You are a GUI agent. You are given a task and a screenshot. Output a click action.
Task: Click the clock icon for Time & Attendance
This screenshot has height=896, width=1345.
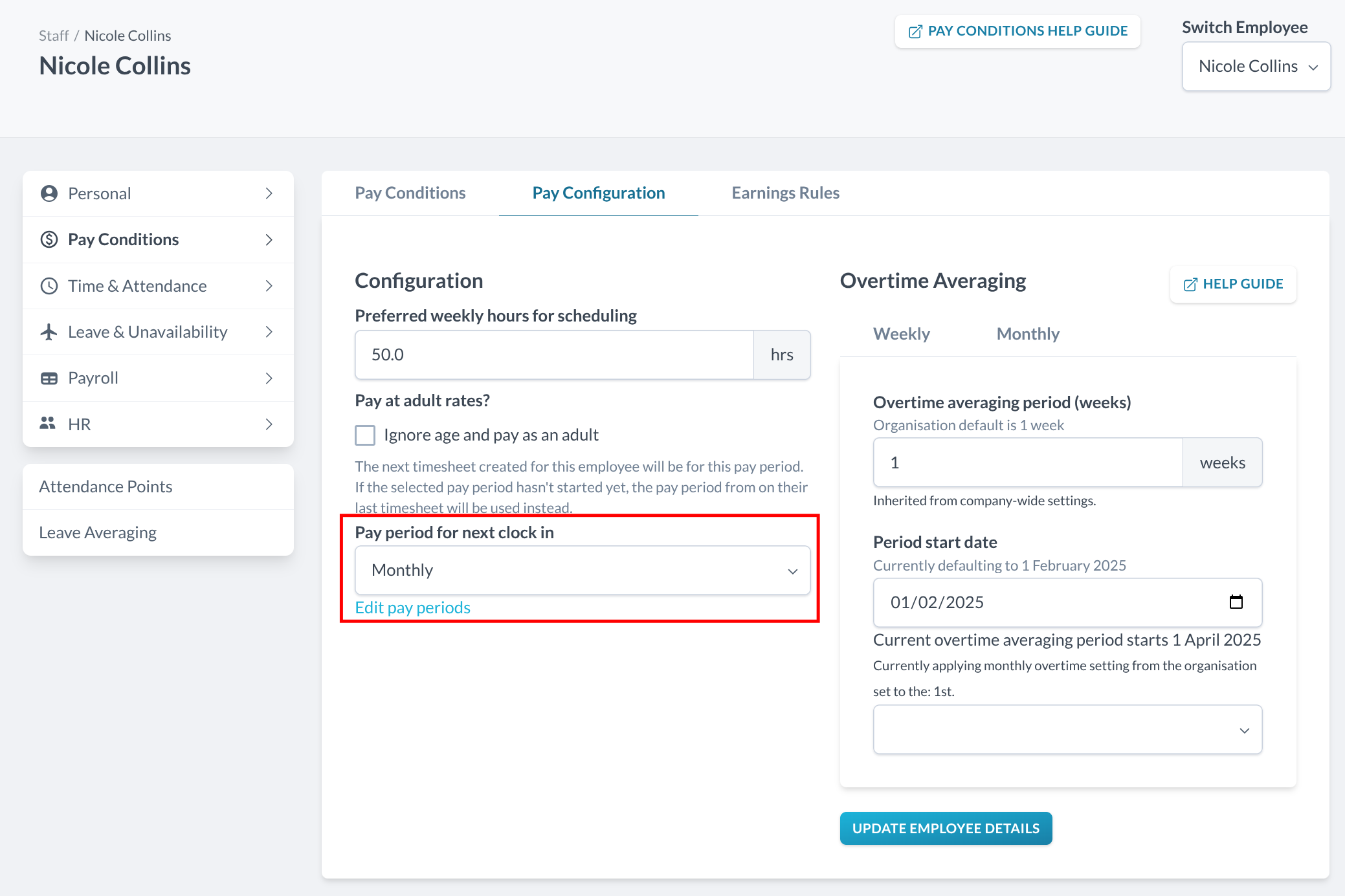tap(49, 286)
